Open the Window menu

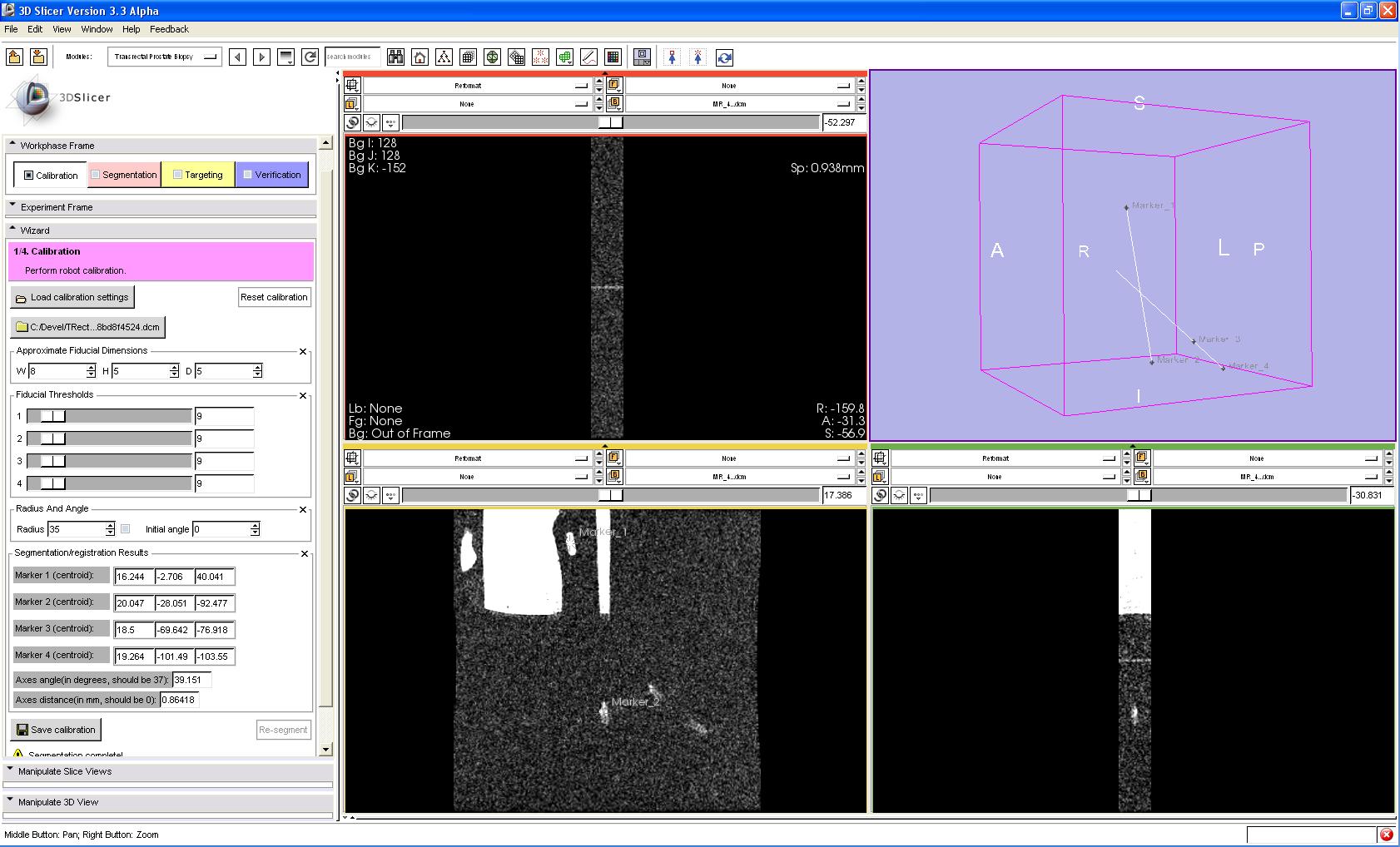click(97, 29)
